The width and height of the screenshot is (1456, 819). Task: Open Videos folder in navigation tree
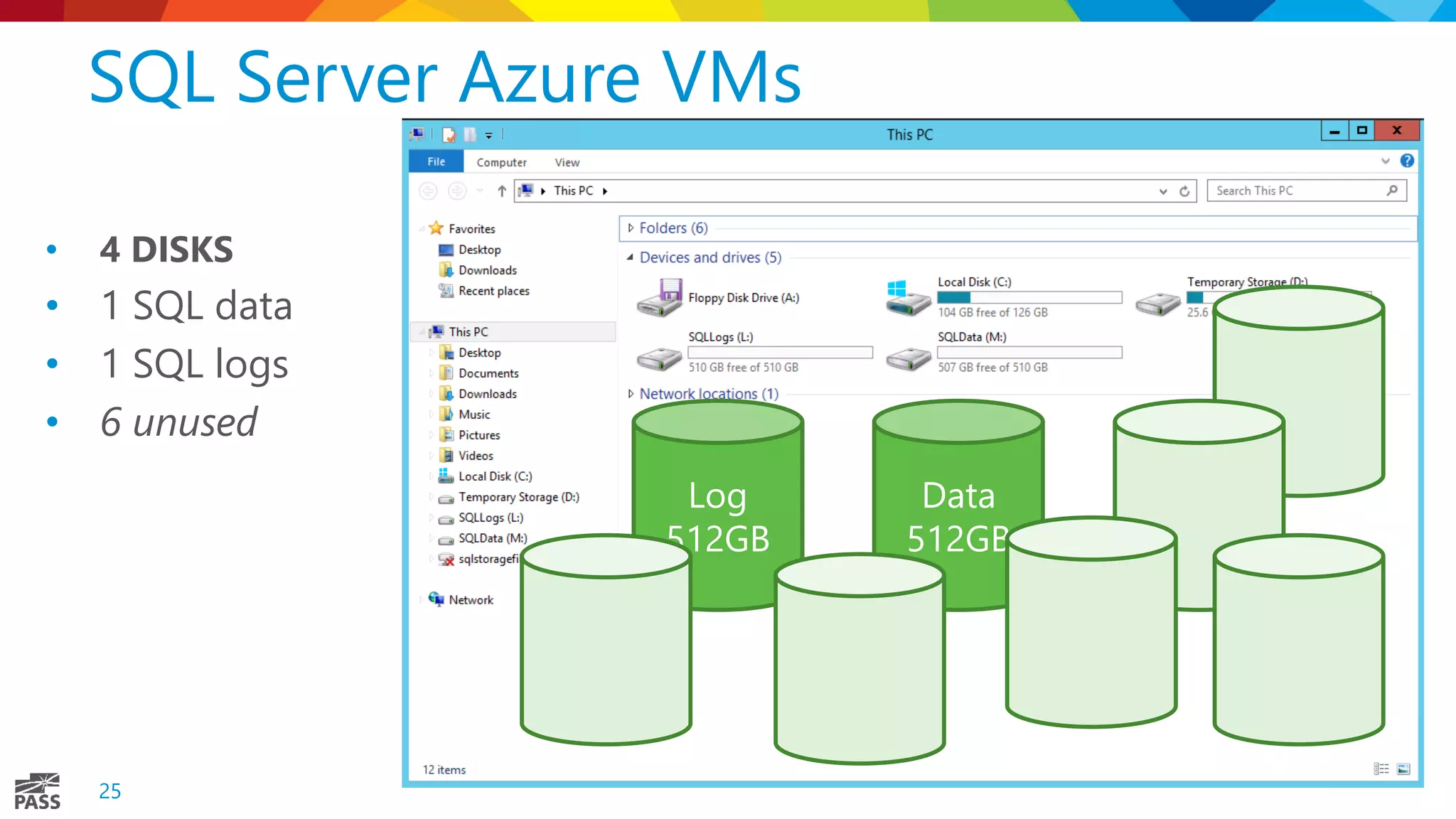476,456
